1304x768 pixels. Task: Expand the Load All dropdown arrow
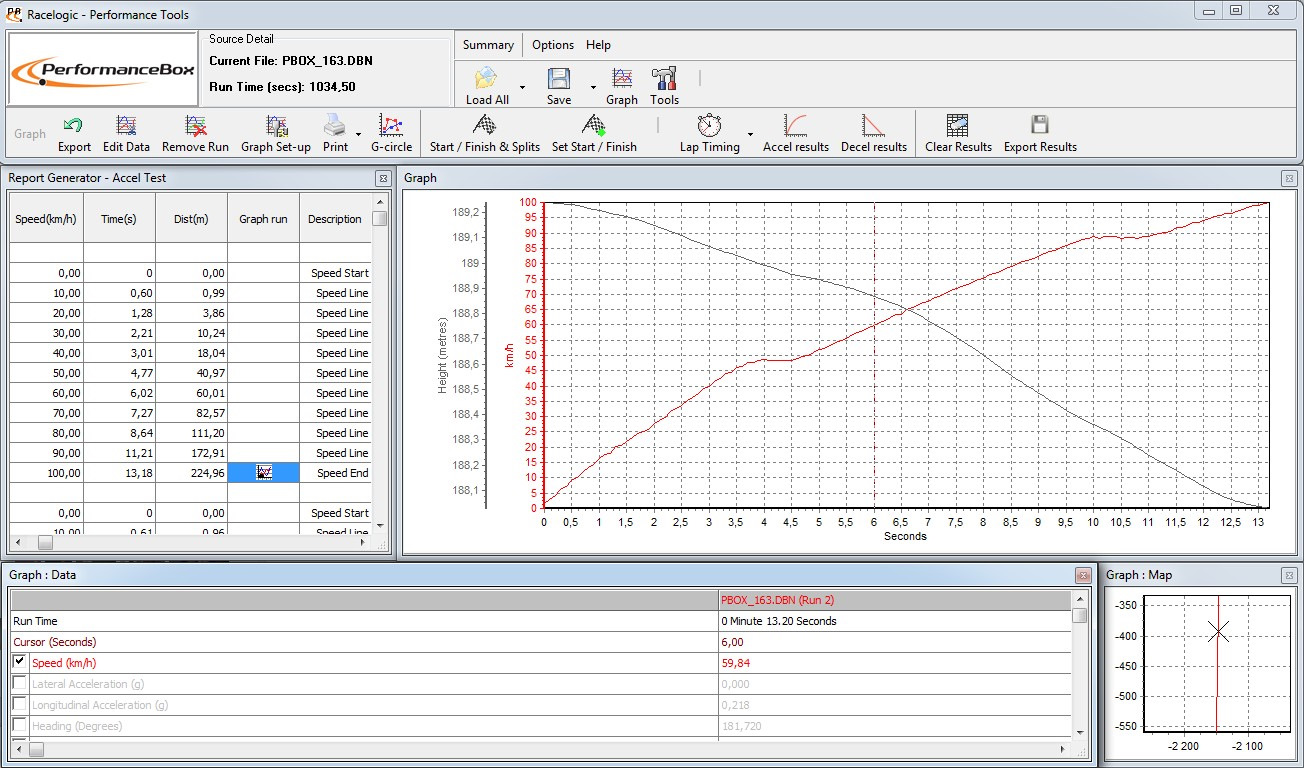522,87
